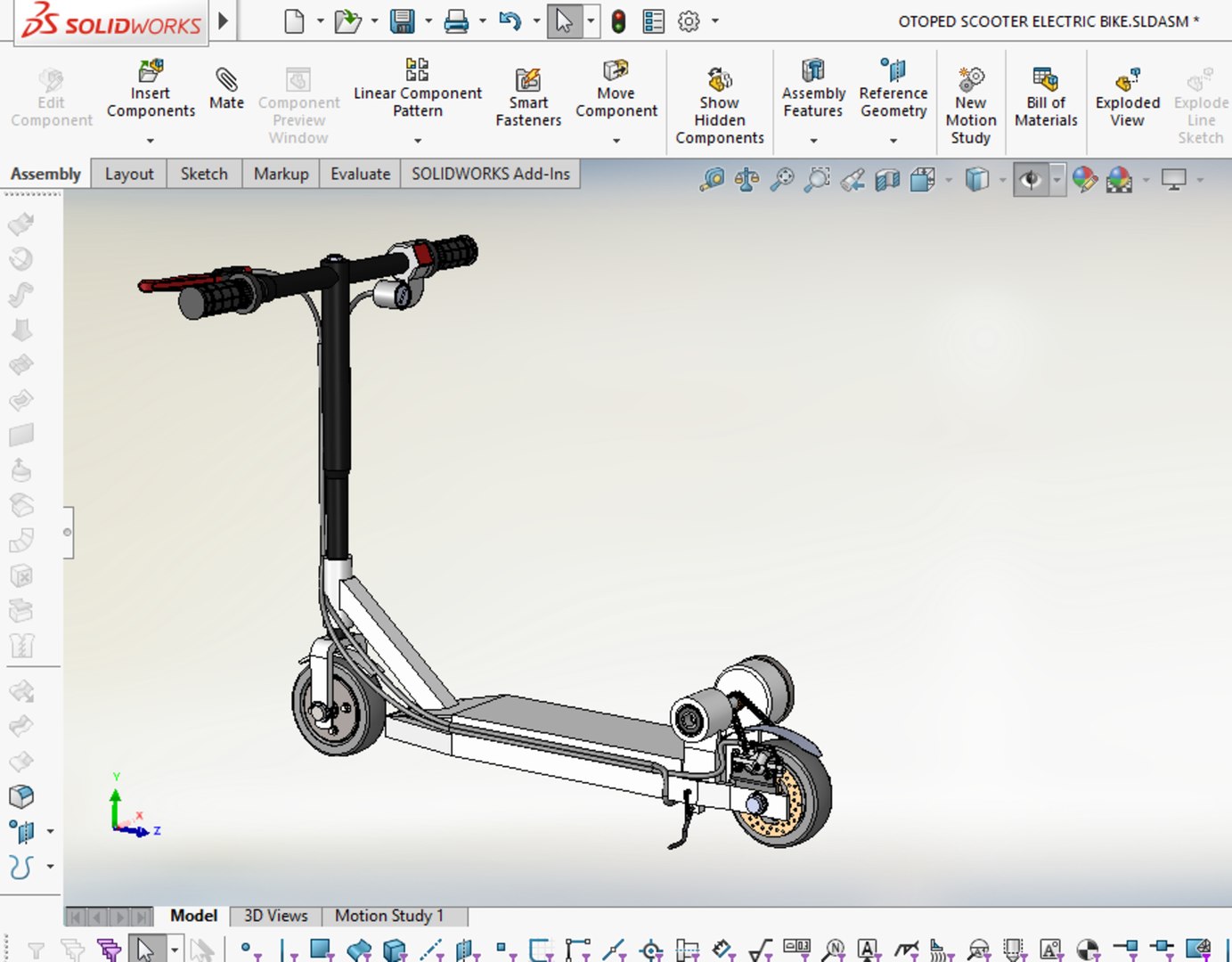Image resolution: width=1232 pixels, height=962 pixels.
Task: Activate the Move Component tool
Action: click(x=616, y=89)
